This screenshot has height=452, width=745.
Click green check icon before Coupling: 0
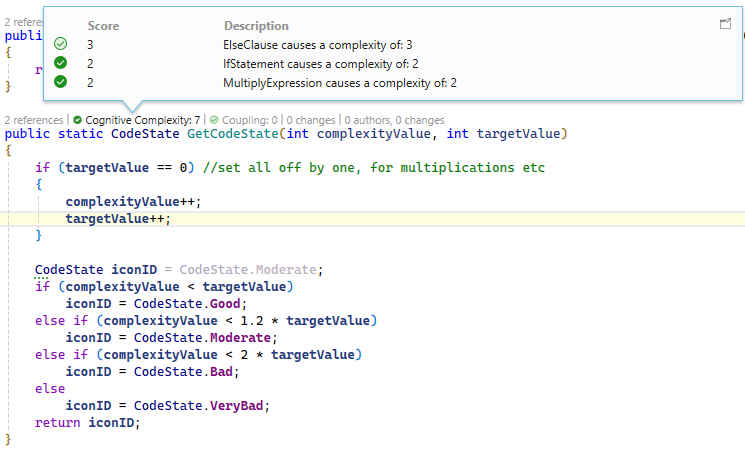[214, 120]
